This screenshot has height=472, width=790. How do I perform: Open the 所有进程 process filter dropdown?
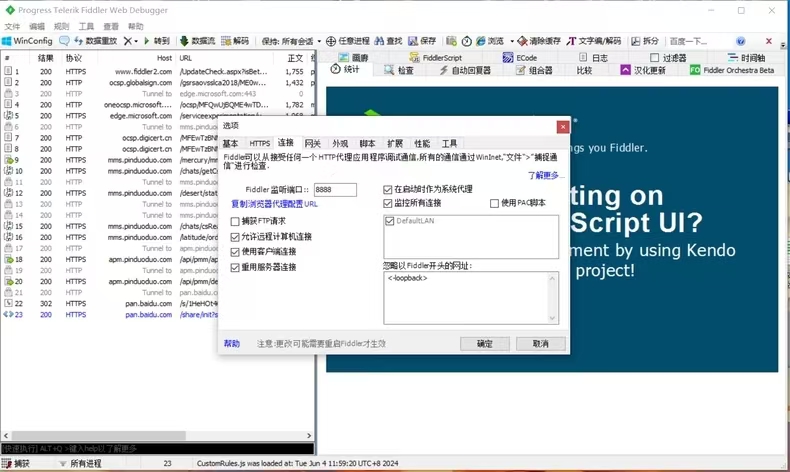pos(81,463)
